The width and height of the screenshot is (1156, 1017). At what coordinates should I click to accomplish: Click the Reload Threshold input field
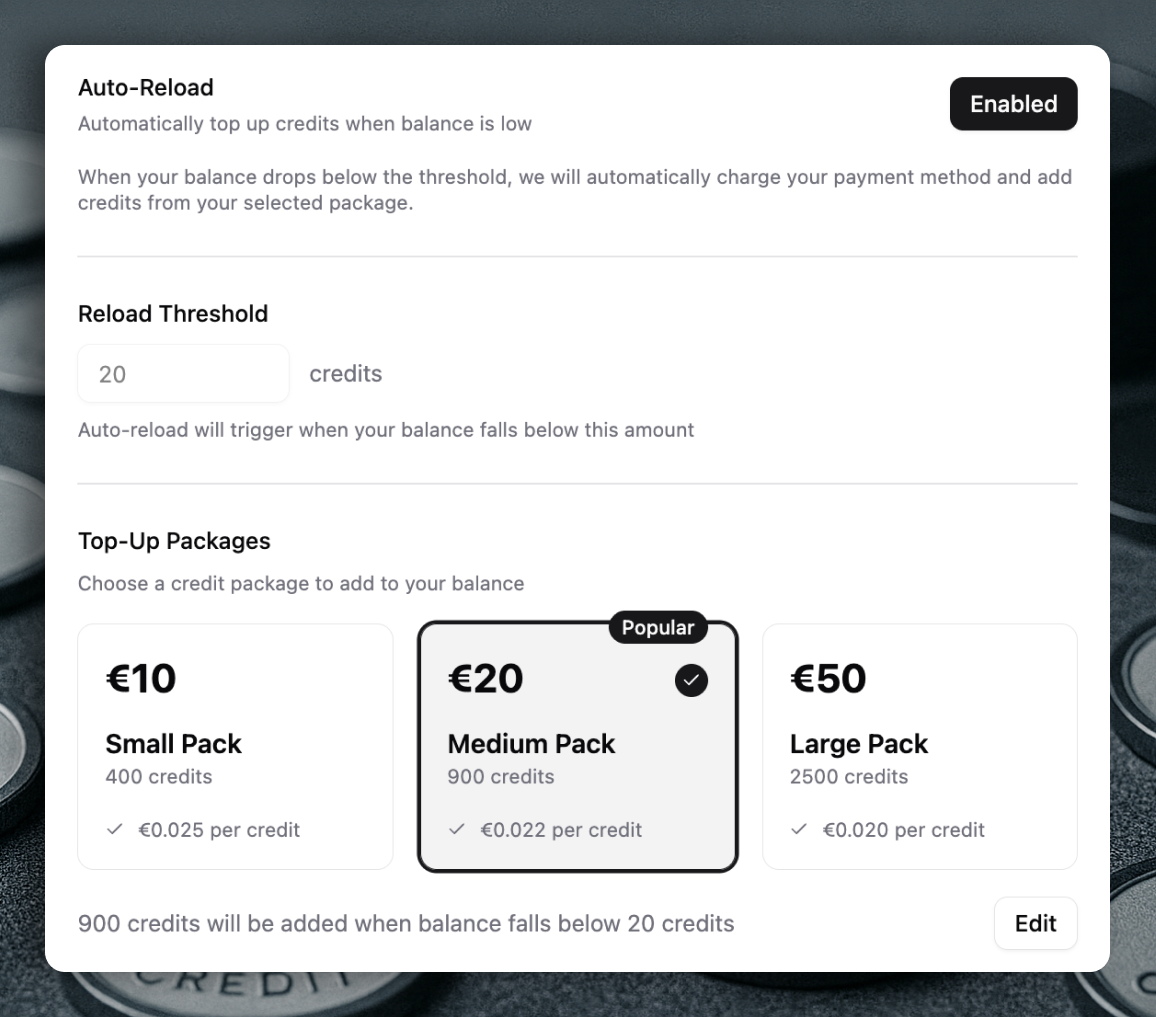click(183, 374)
